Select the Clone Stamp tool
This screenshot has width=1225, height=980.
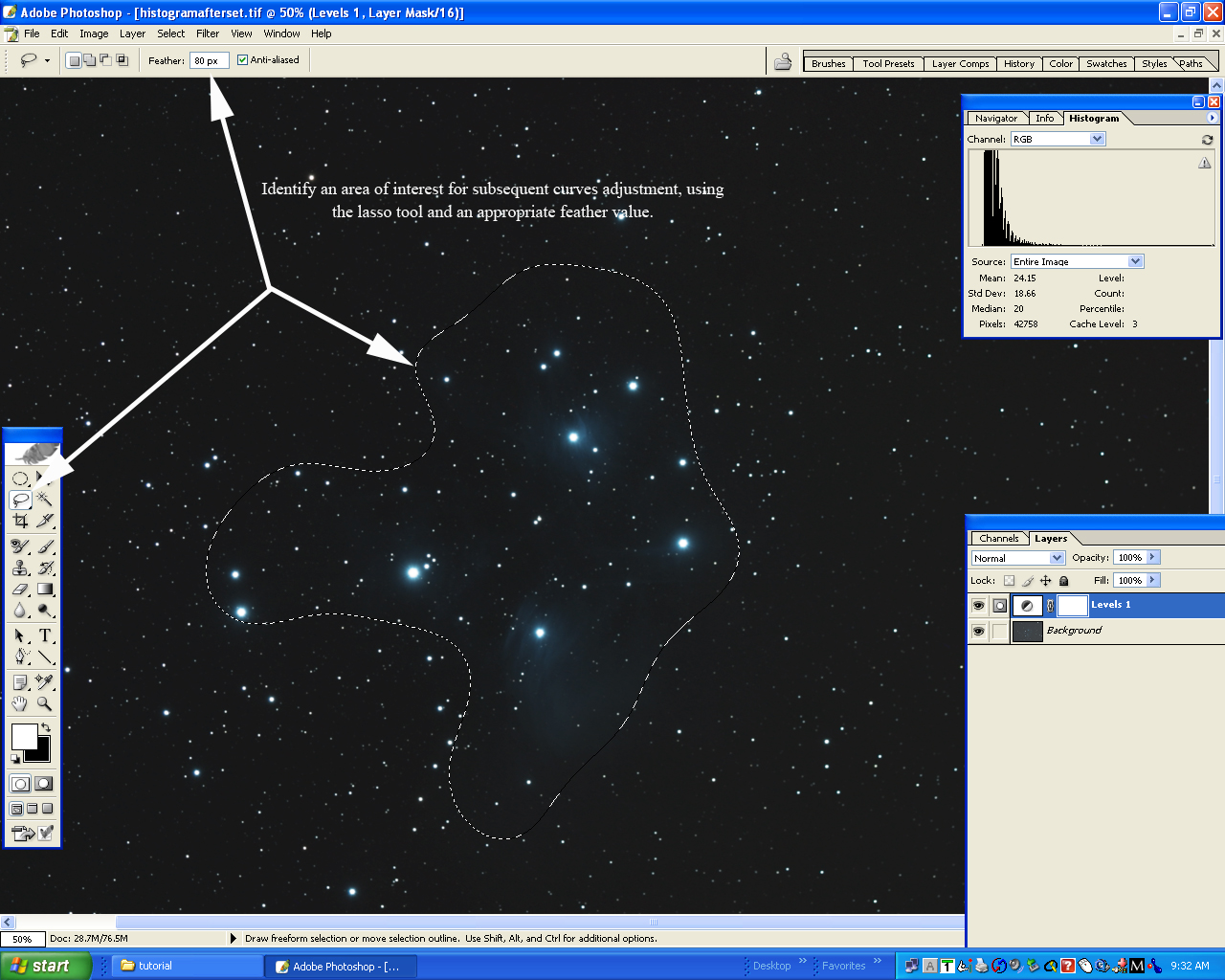click(x=20, y=568)
